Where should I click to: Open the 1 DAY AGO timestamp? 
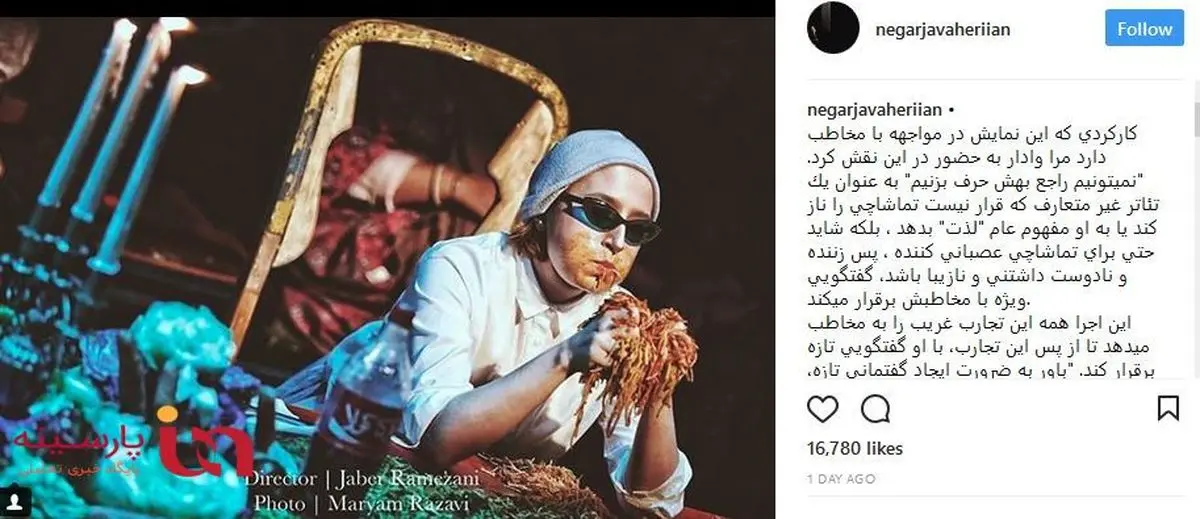click(839, 480)
